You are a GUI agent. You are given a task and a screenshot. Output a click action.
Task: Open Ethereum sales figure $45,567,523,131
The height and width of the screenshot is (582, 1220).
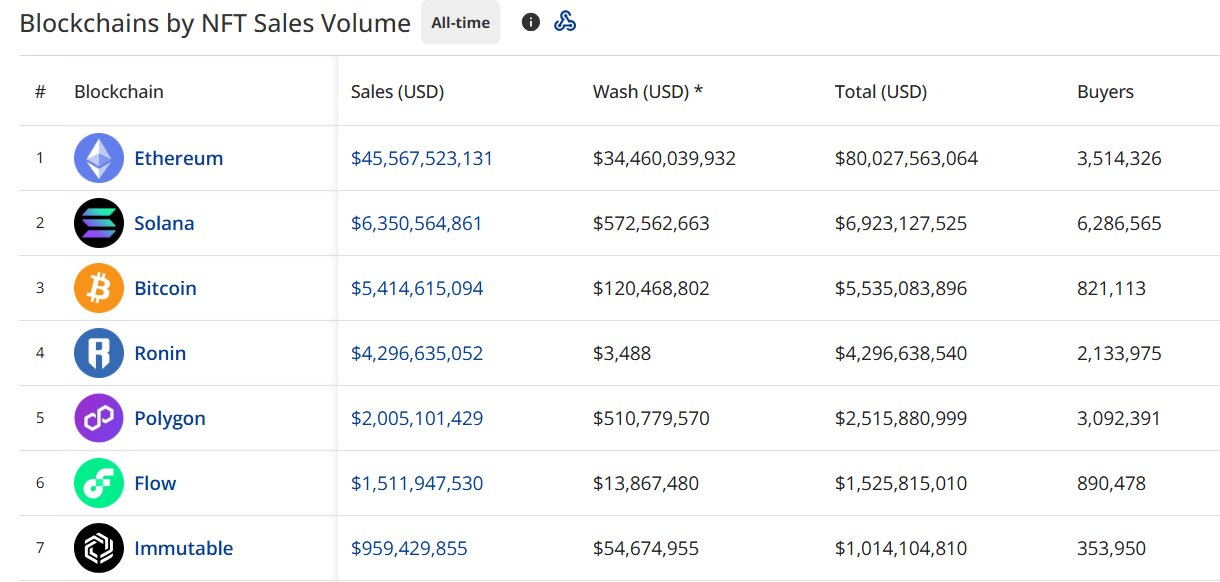(422, 158)
